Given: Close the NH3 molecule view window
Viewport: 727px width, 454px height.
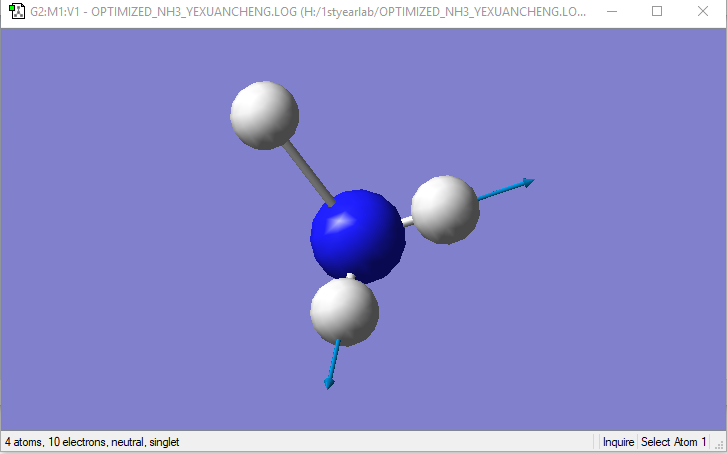Looking at the screenshot, I should 703,11.
